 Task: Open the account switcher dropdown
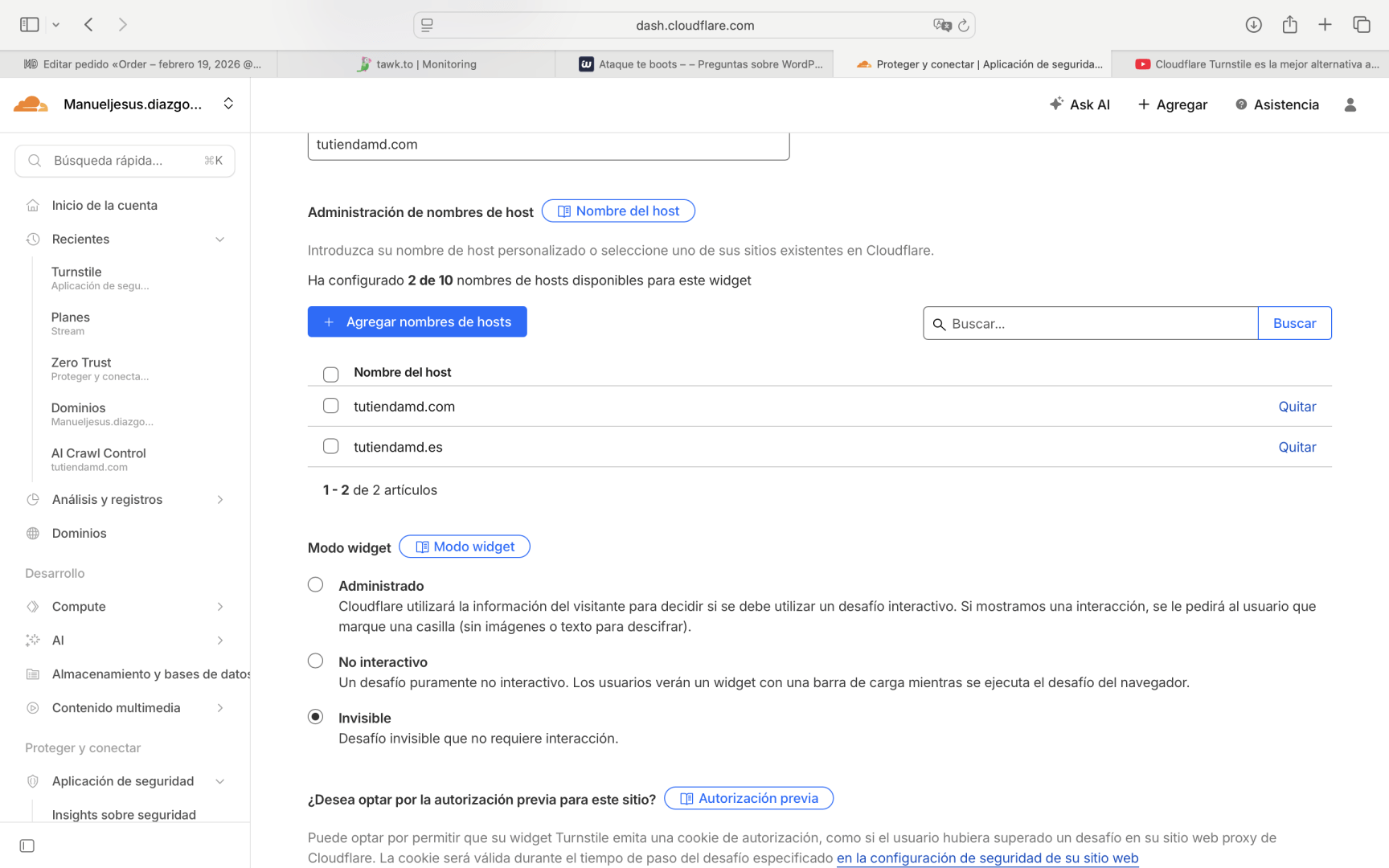coord(228,104)
